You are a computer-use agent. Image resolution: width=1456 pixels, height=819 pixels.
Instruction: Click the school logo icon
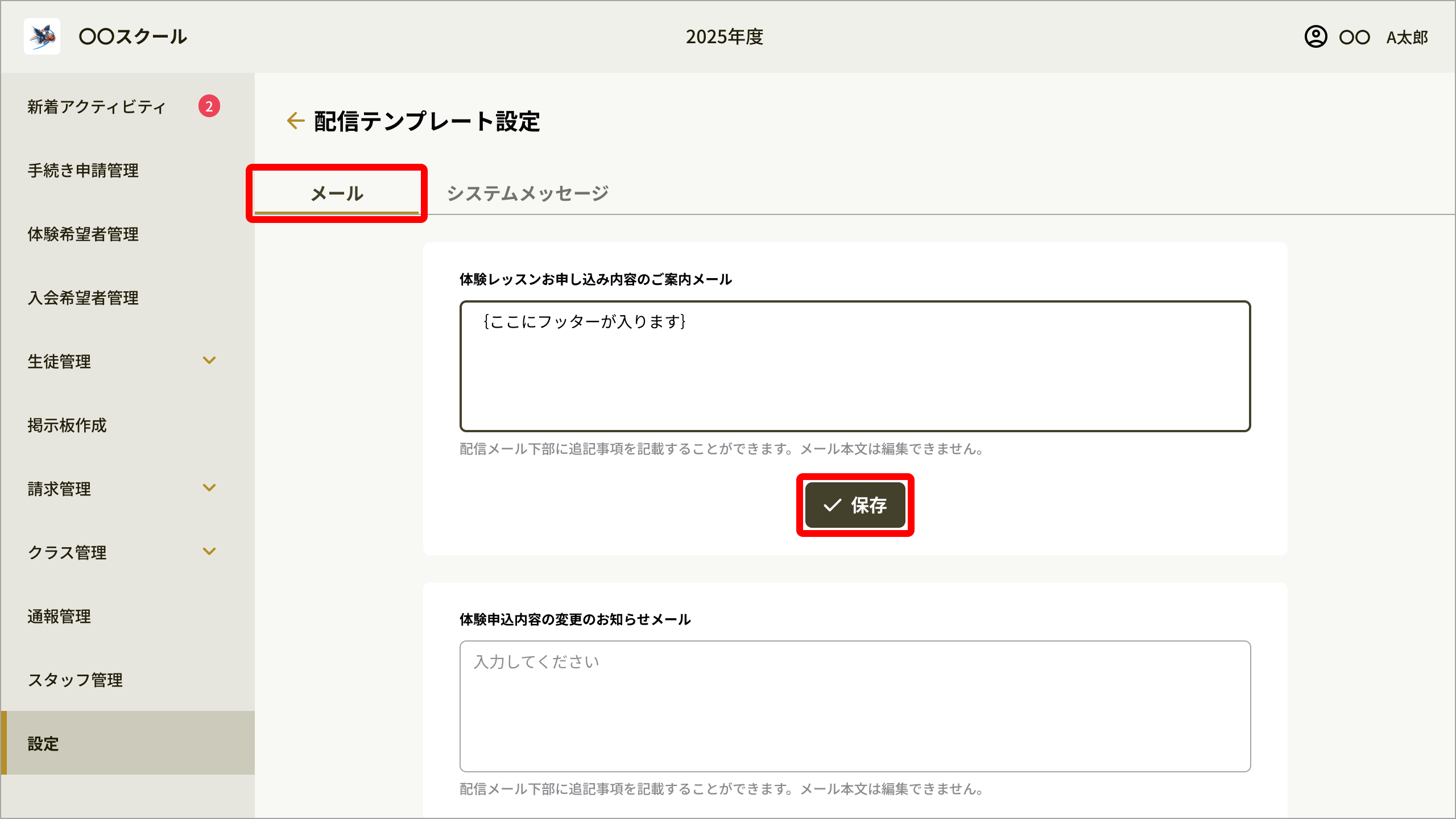(42, 36)
